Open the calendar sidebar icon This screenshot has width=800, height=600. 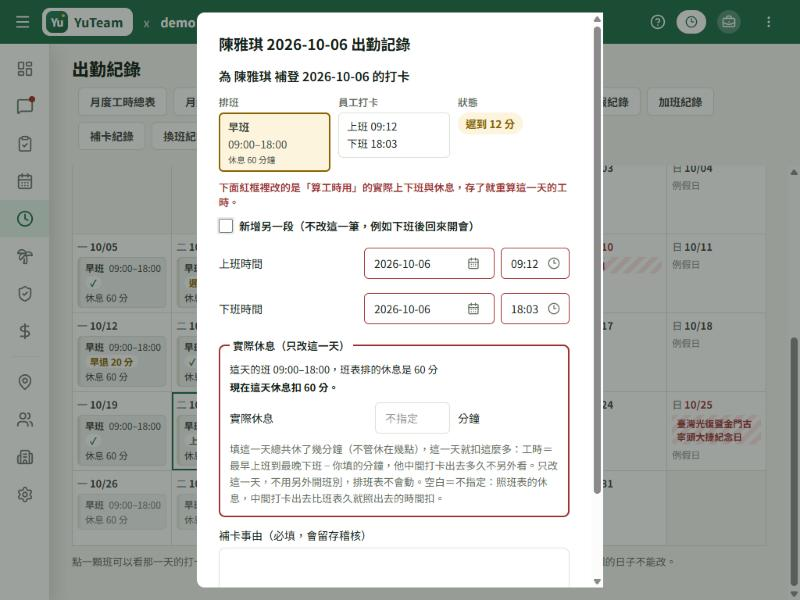pos(24,181)
